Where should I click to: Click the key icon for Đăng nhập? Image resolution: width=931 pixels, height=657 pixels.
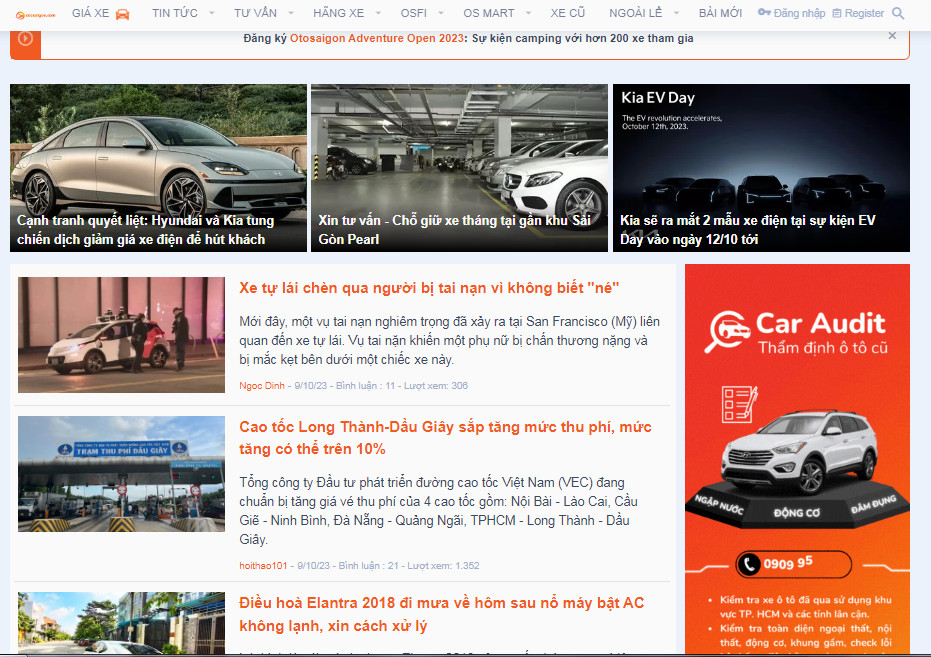(x=764, y=13)
